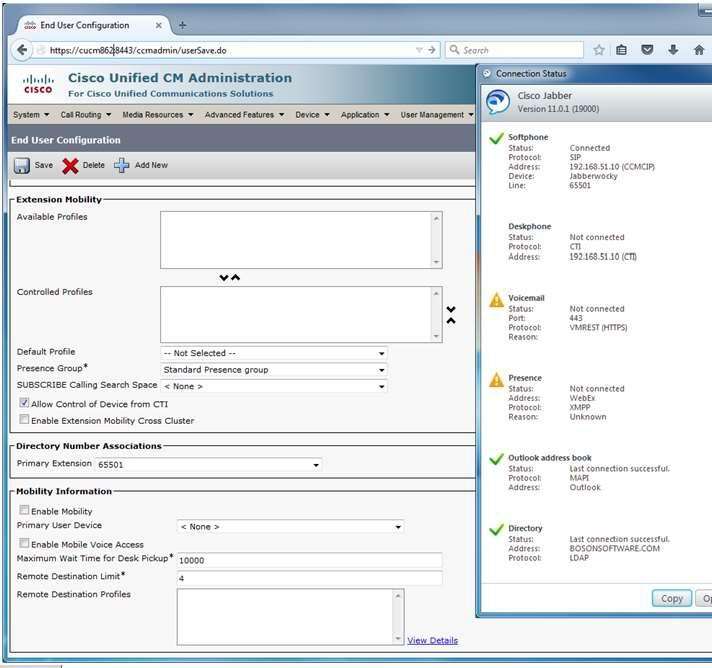The image size is (712, 668).
Task: Close the End User Configuration tab
Action: click(x=158, y=25)
